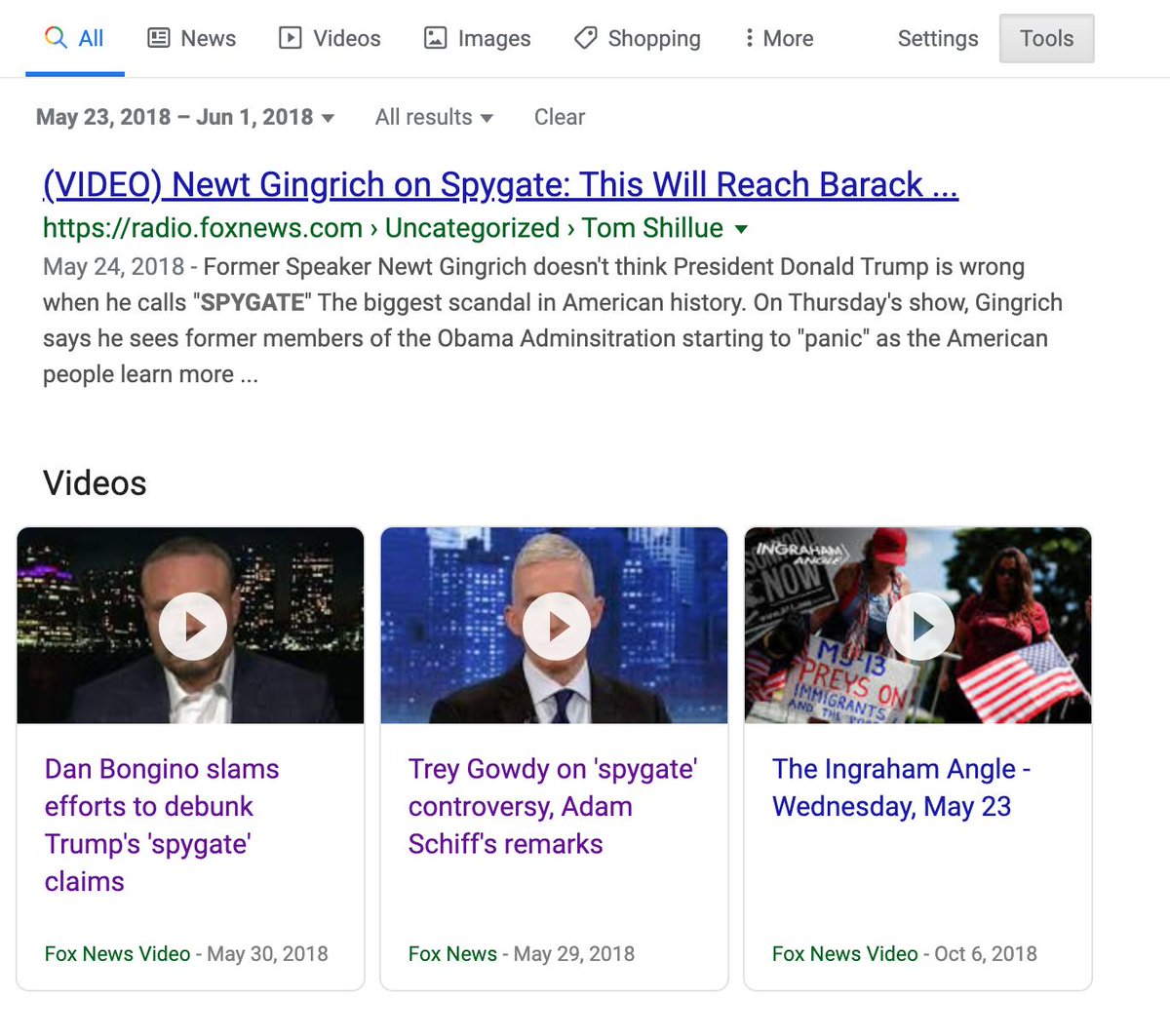Click 'Fox News - May 29, 2018' source
The width and height of the screenshot is (1170, 1036).
(x=522, y=954)
